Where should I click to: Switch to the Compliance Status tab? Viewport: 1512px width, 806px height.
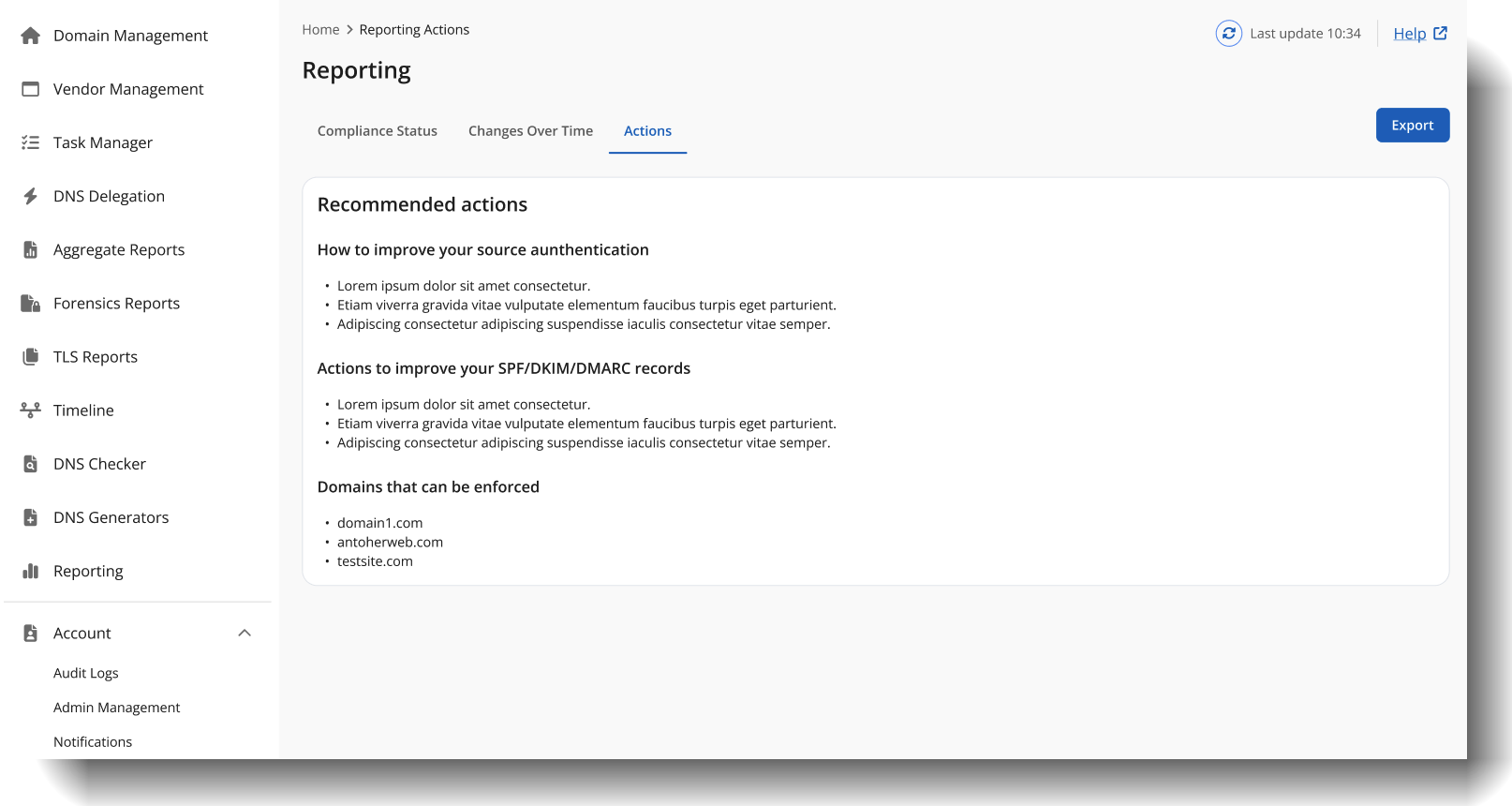point(378,131)
